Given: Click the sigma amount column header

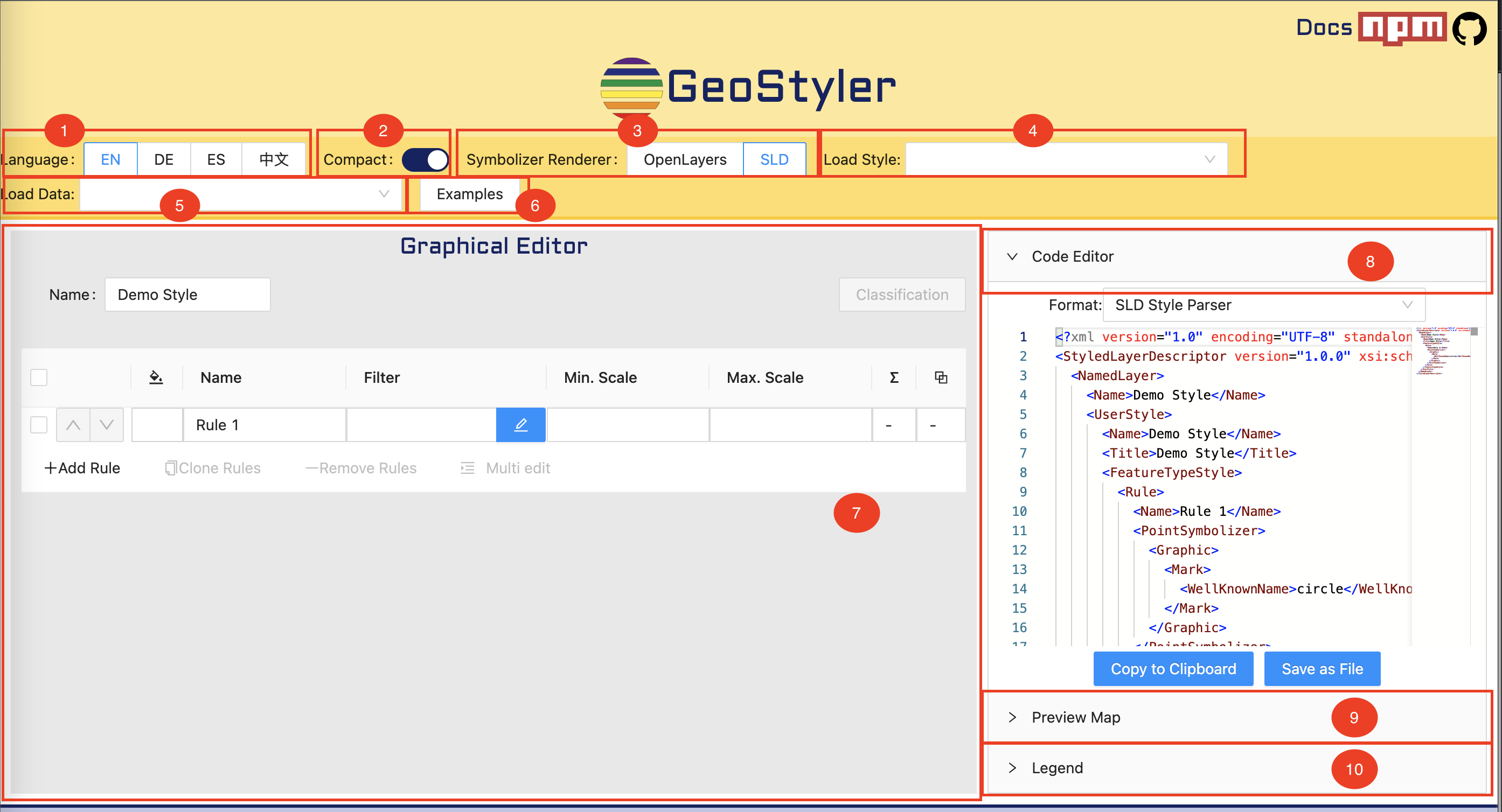Looking at the screenshot, I should [x=894, y=377].
